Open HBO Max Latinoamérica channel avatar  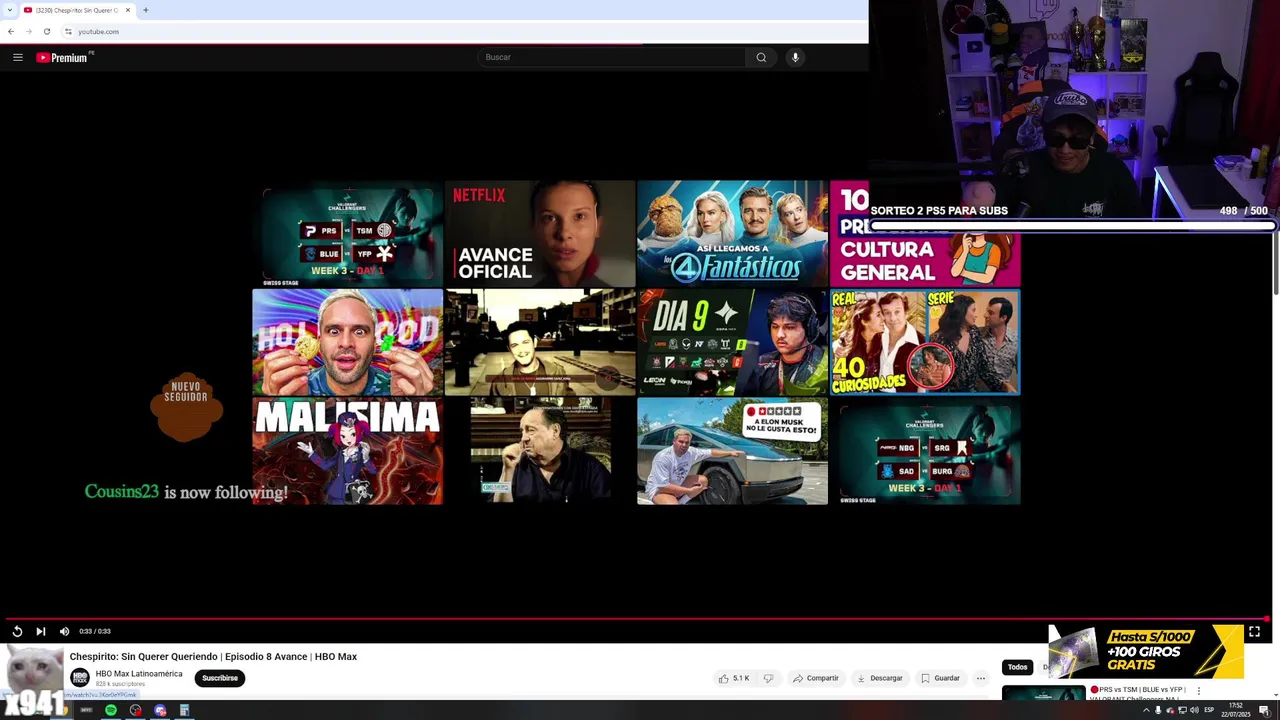click(x=79, y=677)
